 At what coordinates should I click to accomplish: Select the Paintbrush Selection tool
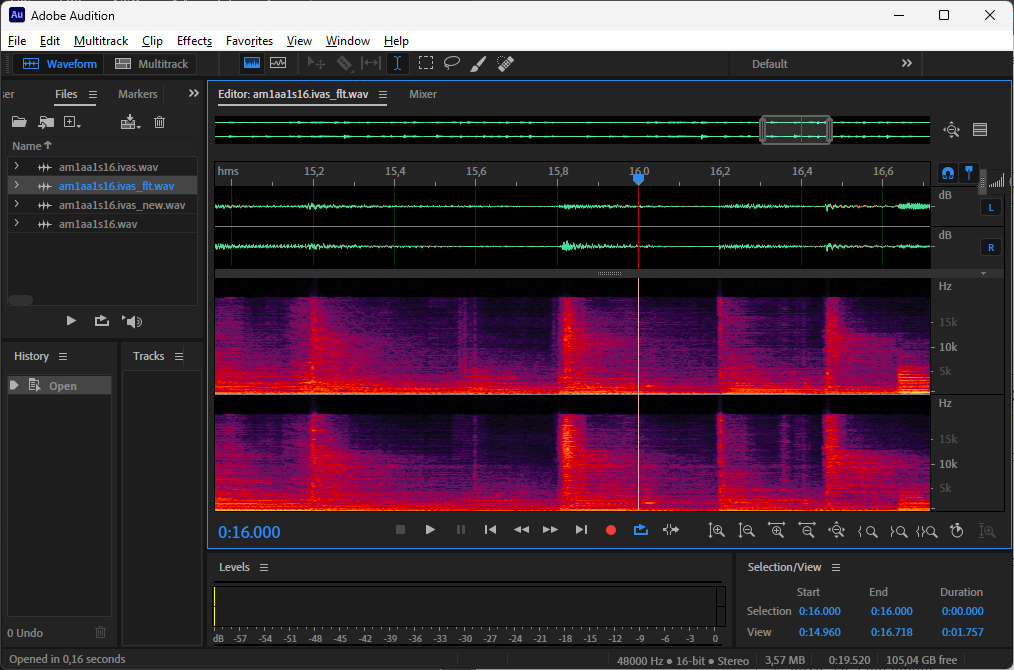[478, 63]
